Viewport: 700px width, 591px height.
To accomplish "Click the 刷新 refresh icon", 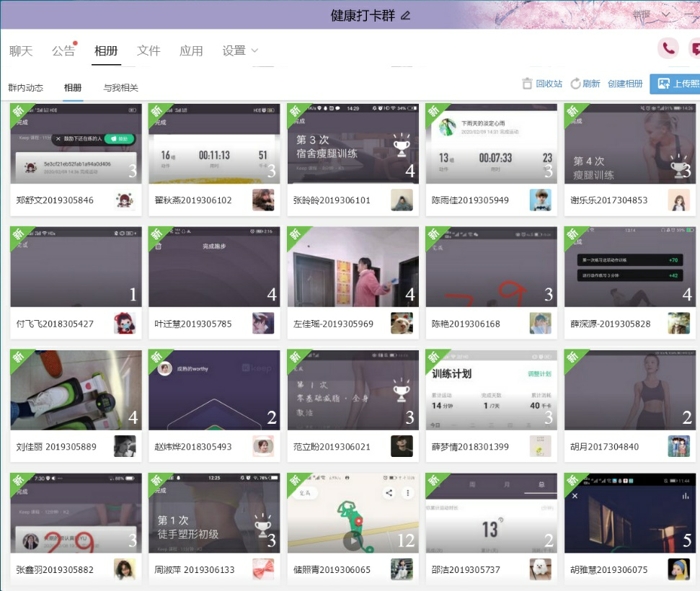I will point(576,84).
